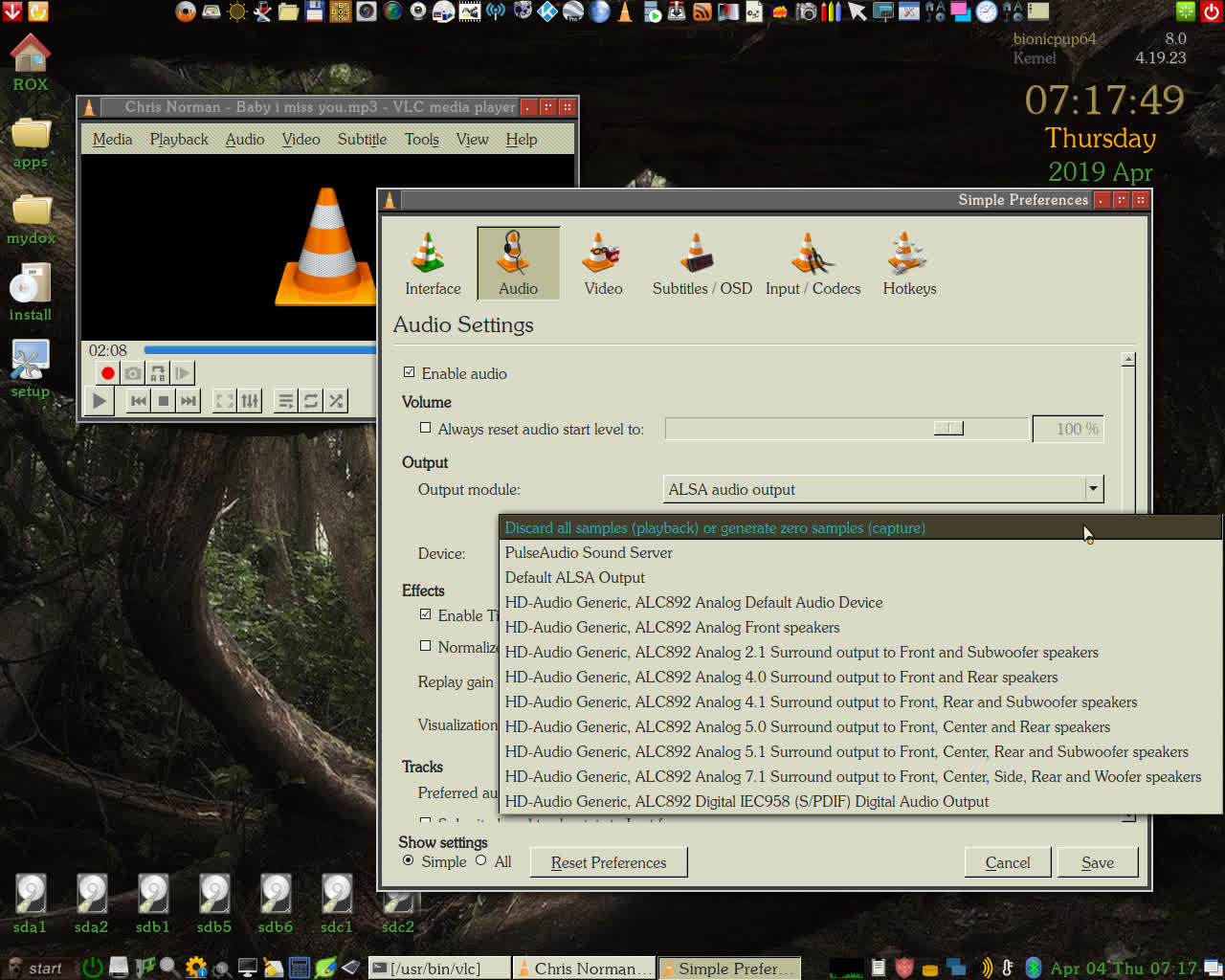
Task: Click the scroll up arrow in Audio Settings
Action: click(1128, 359)
